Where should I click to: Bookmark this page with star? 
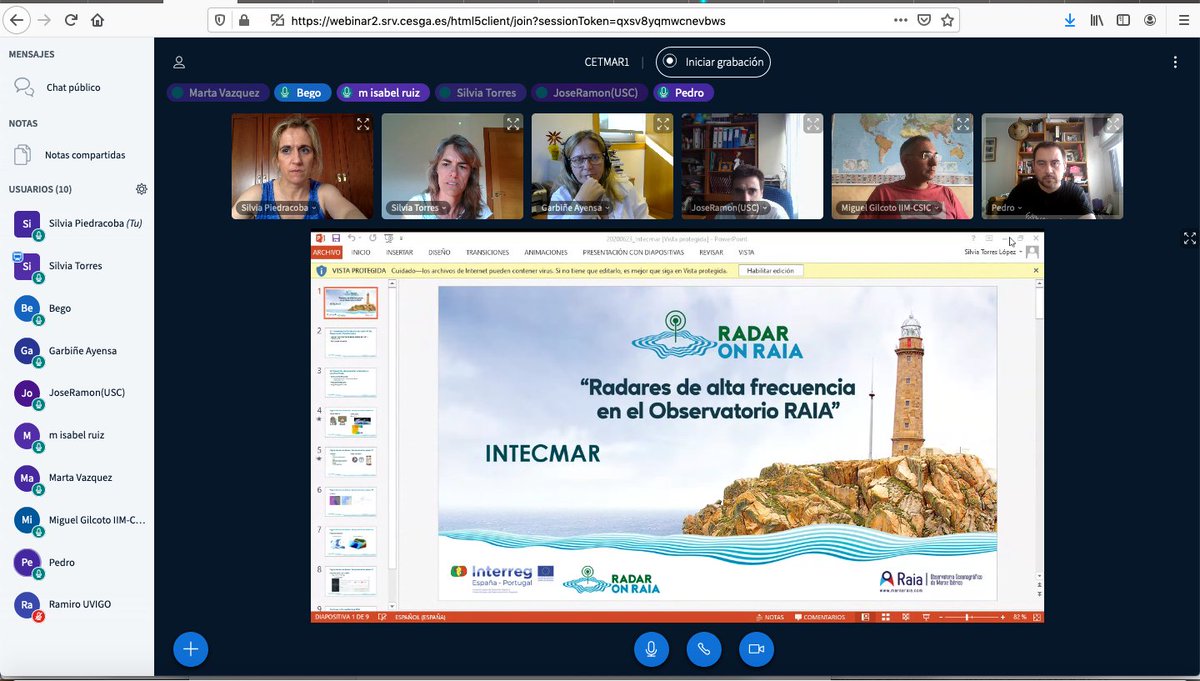pyautogui.click(x=947, y=19)
